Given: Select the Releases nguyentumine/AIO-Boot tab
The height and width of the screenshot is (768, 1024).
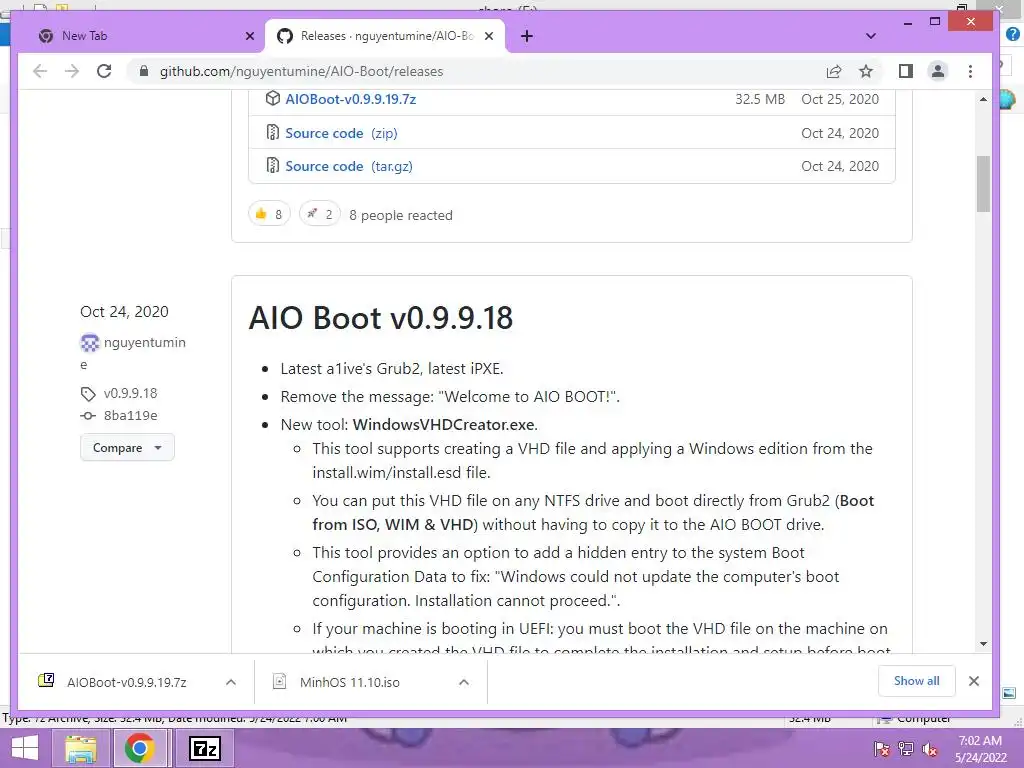Looking at the screenshot, I should pos(385,36).
